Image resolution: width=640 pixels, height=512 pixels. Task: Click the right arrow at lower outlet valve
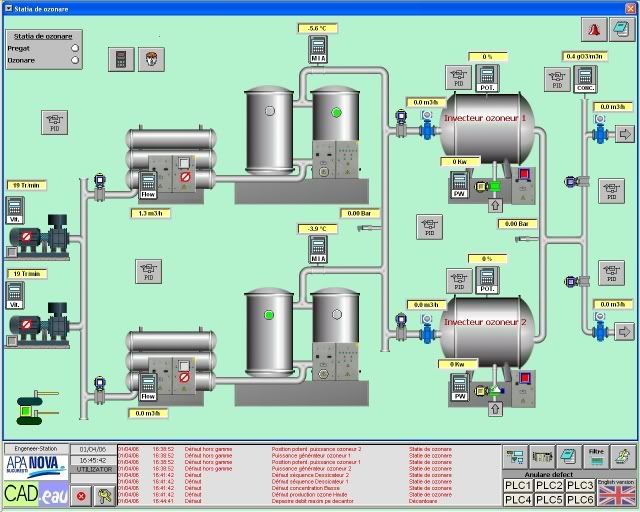624,331
